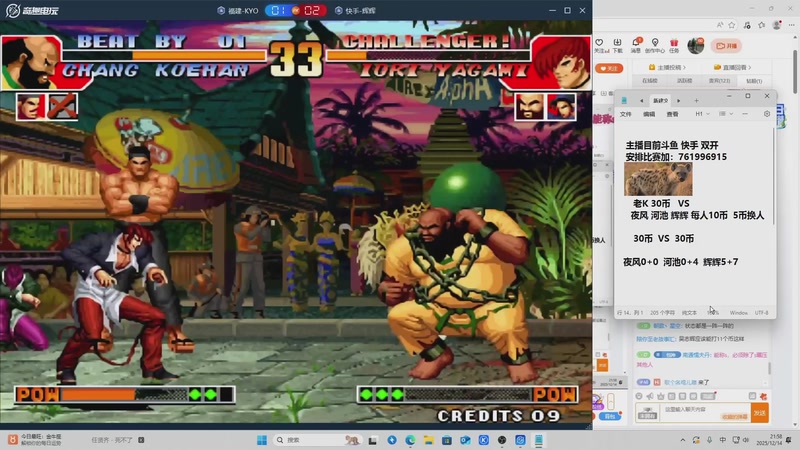The image size is (800, 450).
Task: Click the Kuaishou page vertical scrollbar
Action: tap(795, 71)
